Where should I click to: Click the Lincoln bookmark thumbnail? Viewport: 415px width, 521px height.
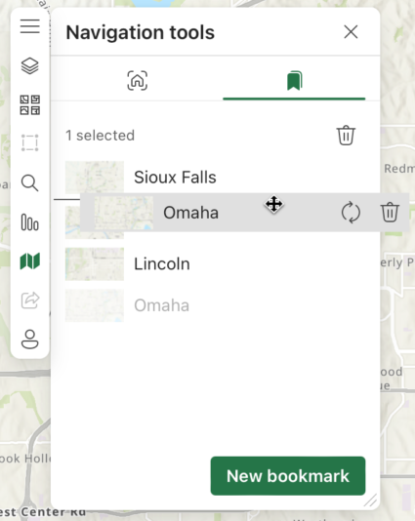tap(94, 264)
